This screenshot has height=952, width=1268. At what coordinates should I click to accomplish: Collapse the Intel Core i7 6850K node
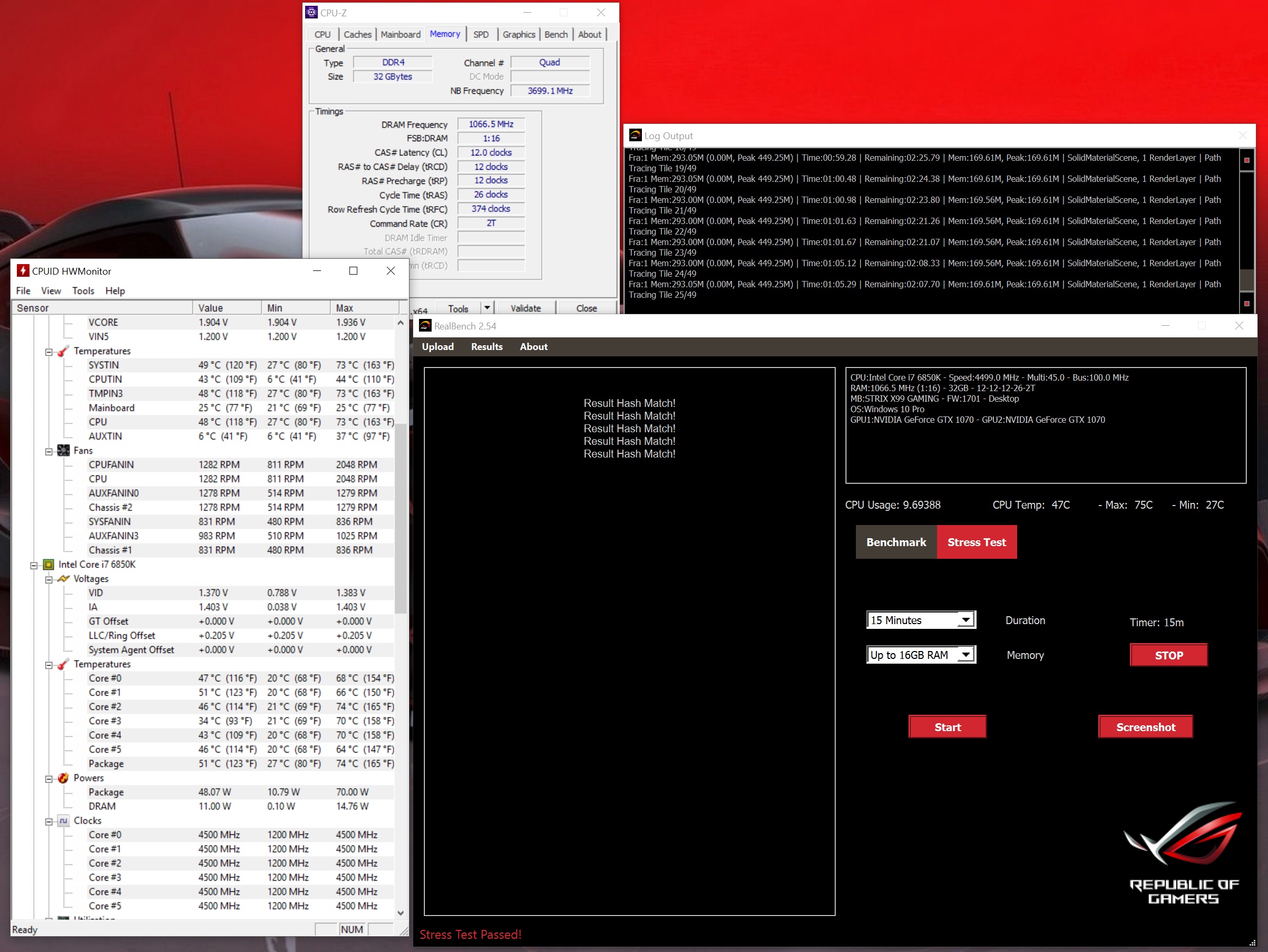(34, 565)
